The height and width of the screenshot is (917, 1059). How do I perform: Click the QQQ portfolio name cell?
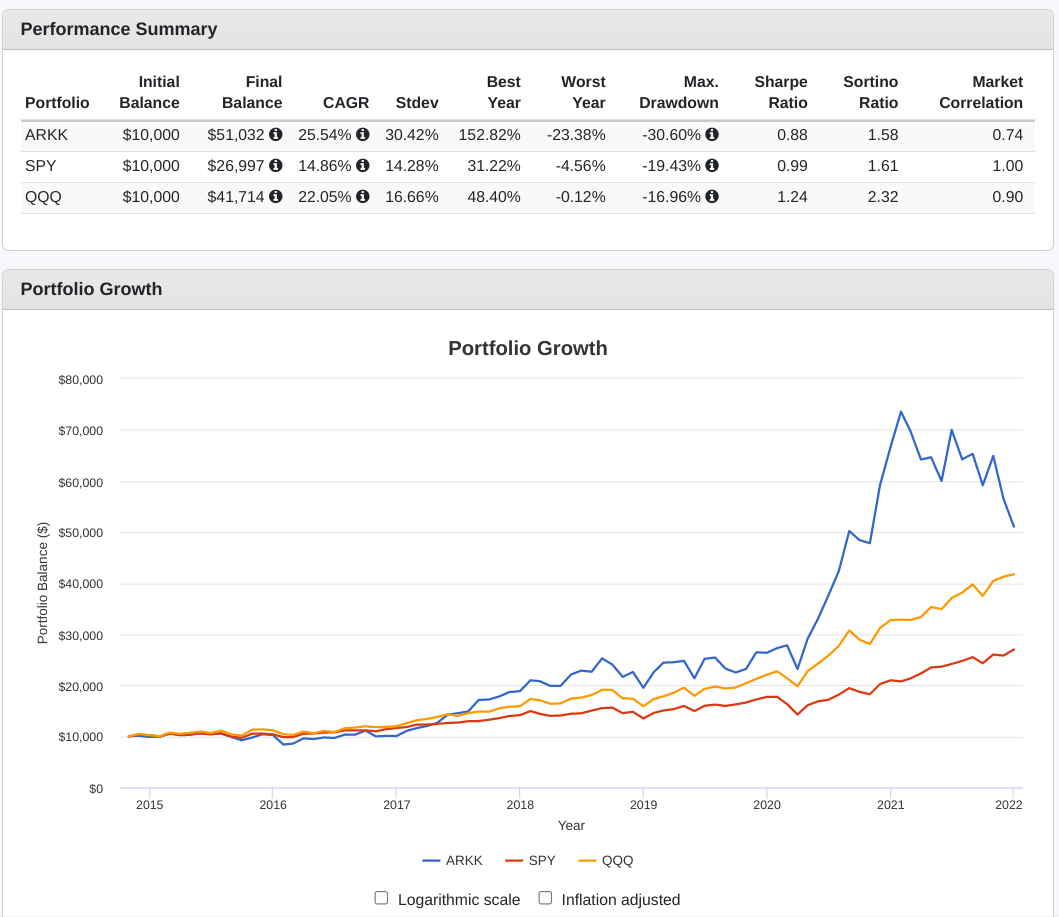43,197
